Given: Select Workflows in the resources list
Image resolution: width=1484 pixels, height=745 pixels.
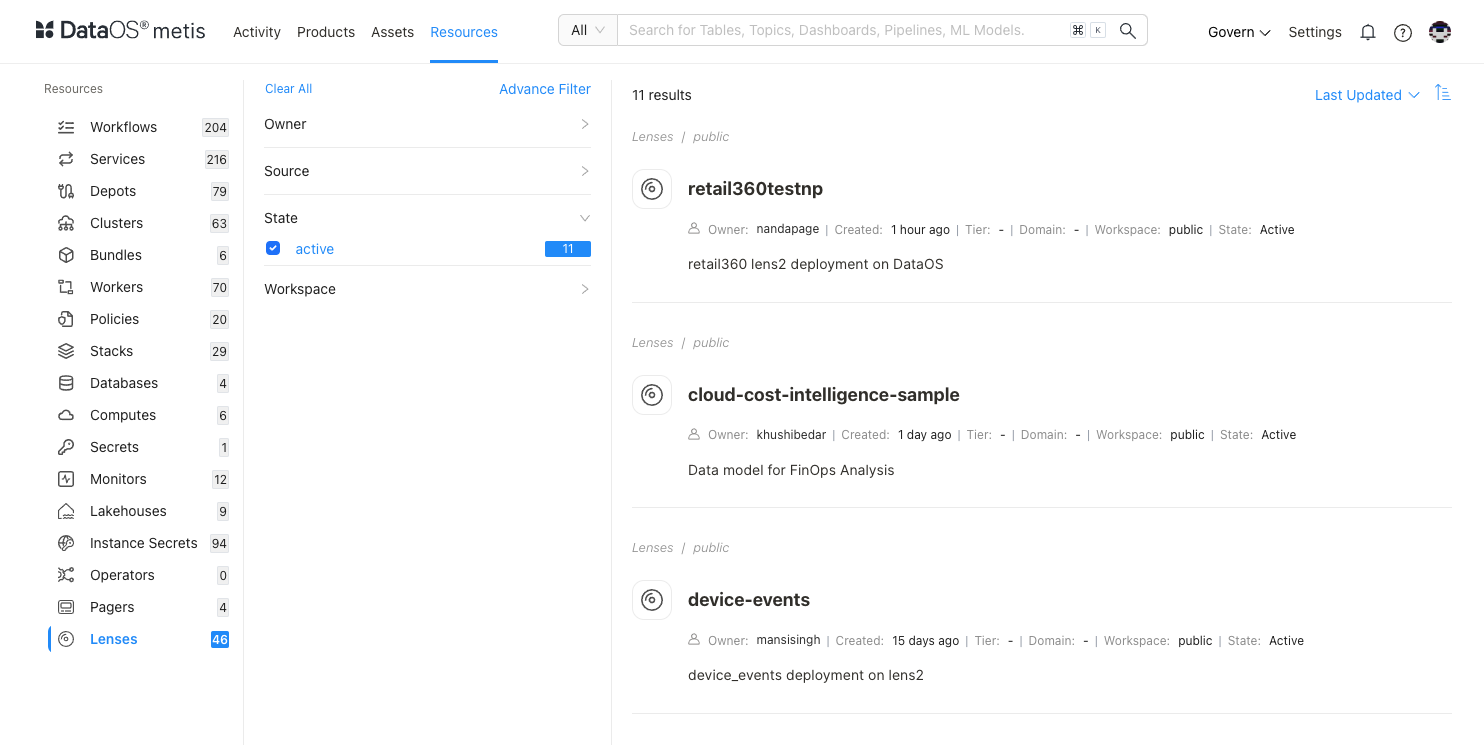Looking at the screenshot, I should coord(123,127).
